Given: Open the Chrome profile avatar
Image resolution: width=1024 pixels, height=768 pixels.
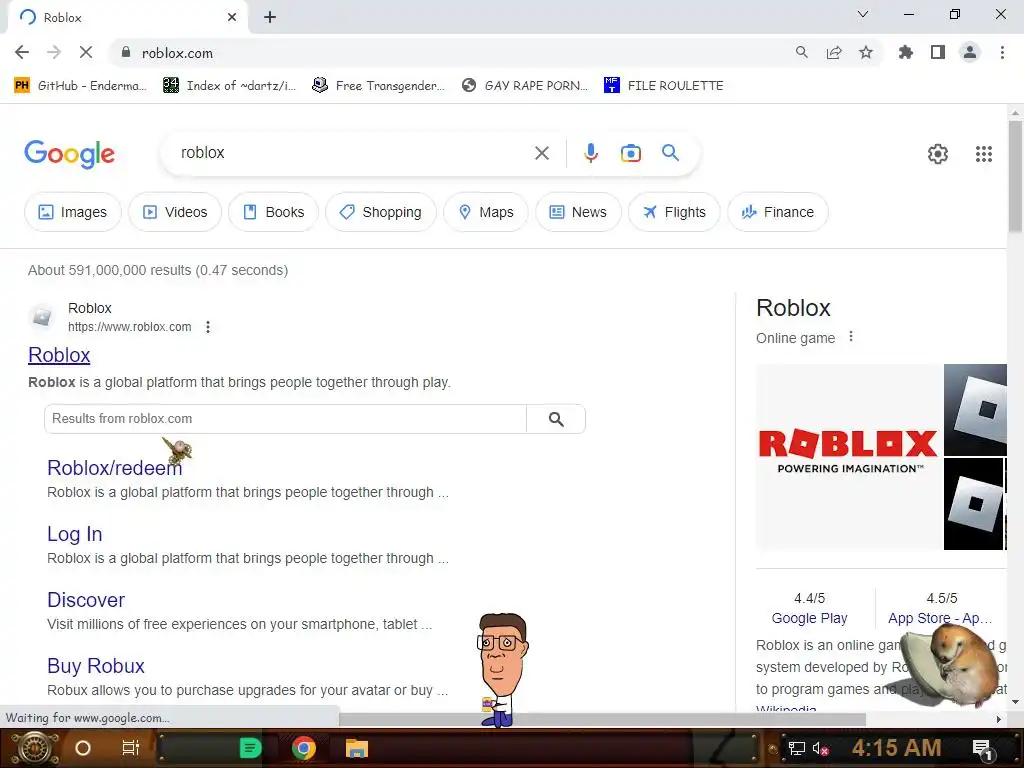Looking at the screenshot, I should 970,52.
